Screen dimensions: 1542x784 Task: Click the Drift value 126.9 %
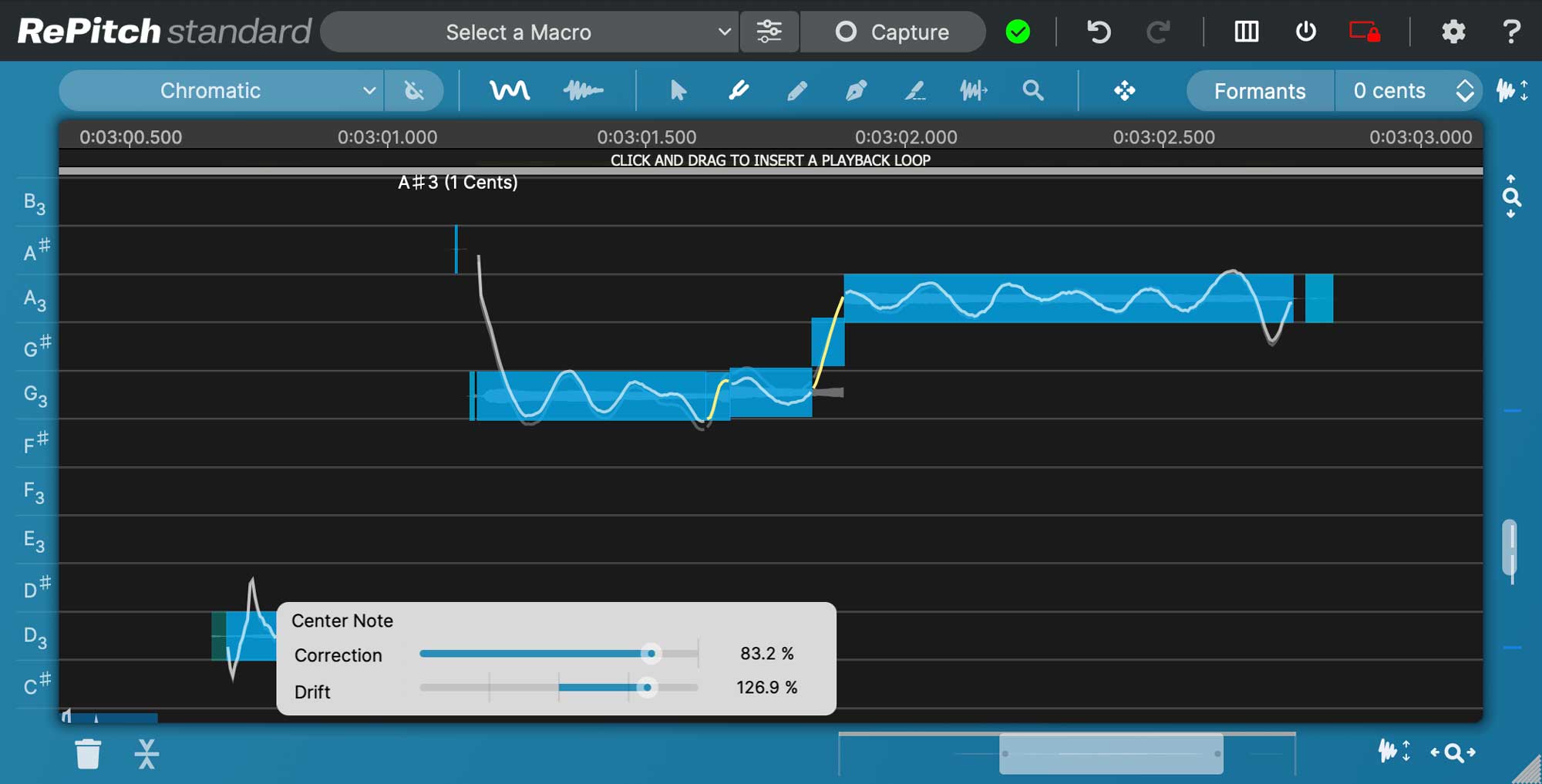click(x=766, y=687)
